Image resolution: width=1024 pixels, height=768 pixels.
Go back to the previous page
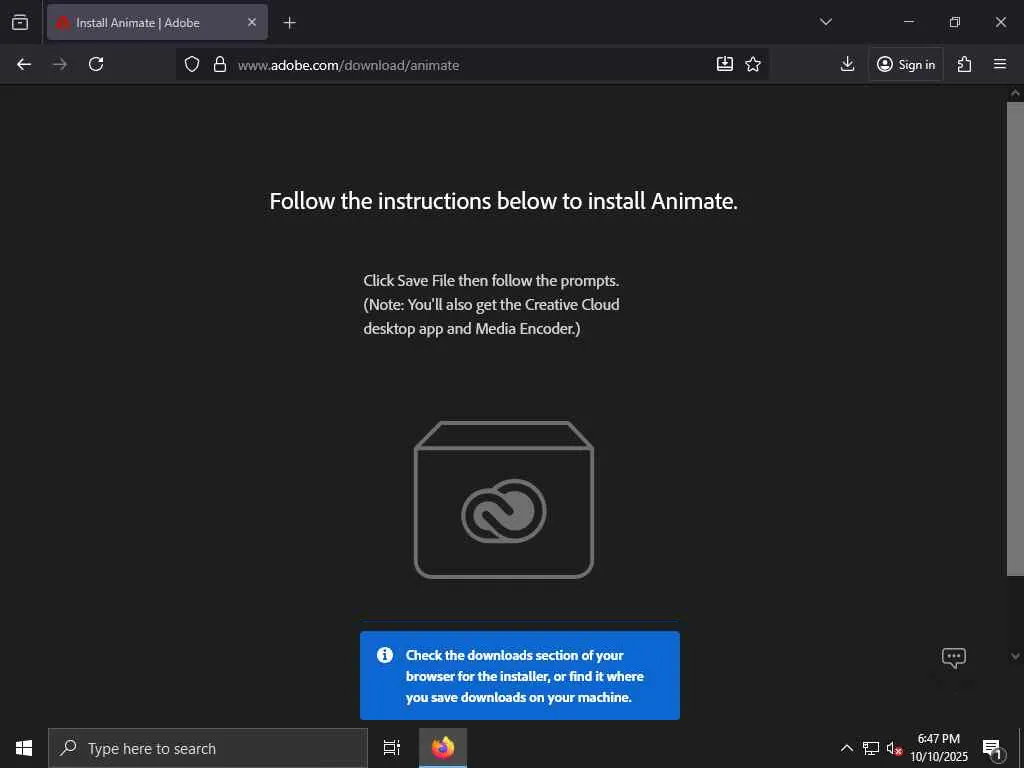[24, 64]
